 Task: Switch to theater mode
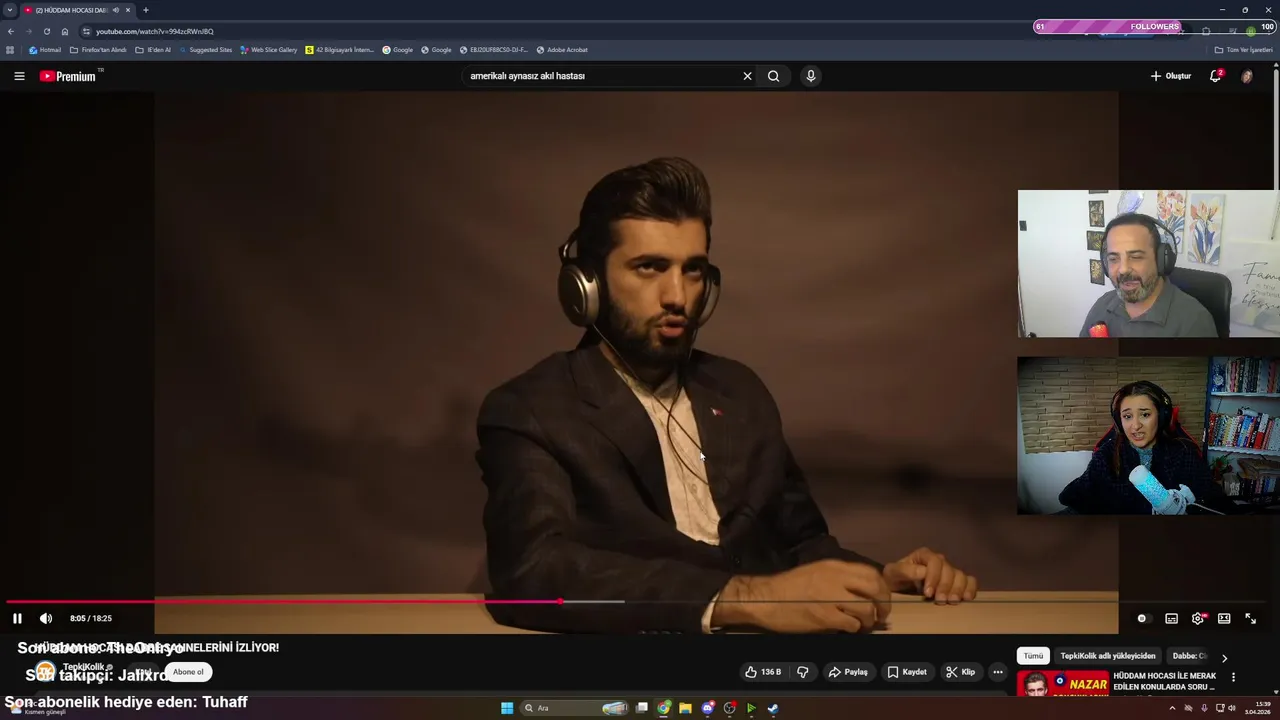pos(1224,618)
